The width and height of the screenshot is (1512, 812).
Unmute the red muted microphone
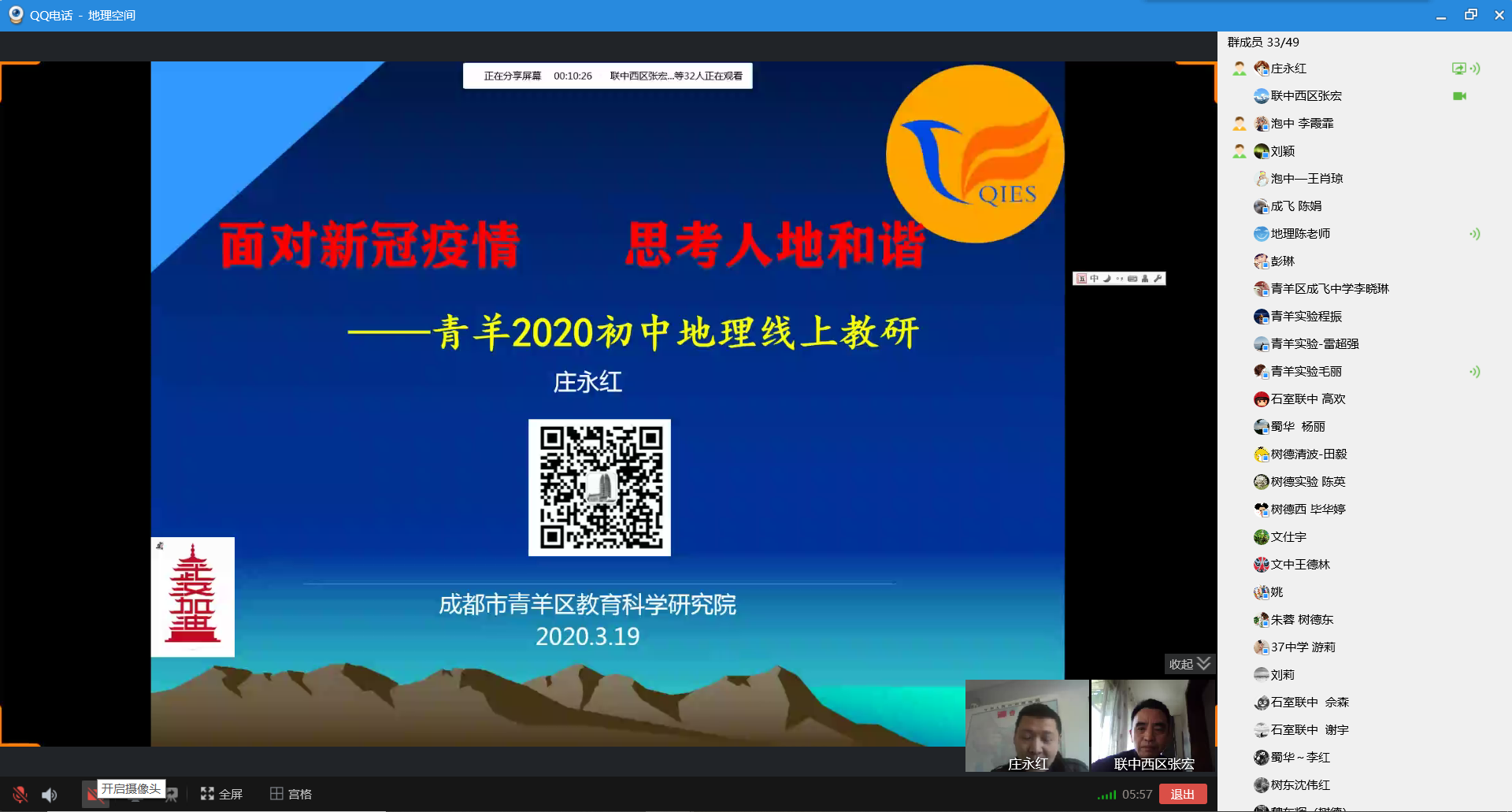(x=20, y=795)
